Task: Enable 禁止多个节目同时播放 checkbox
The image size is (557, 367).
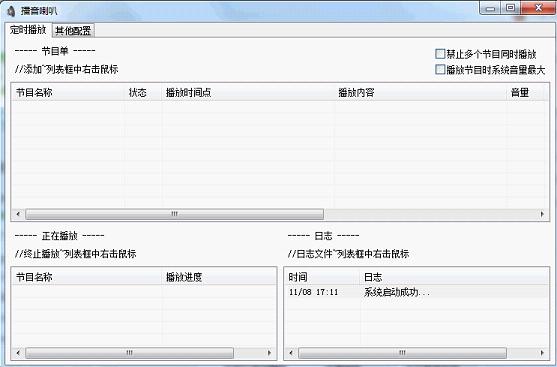Action: [x=440, y=54]
